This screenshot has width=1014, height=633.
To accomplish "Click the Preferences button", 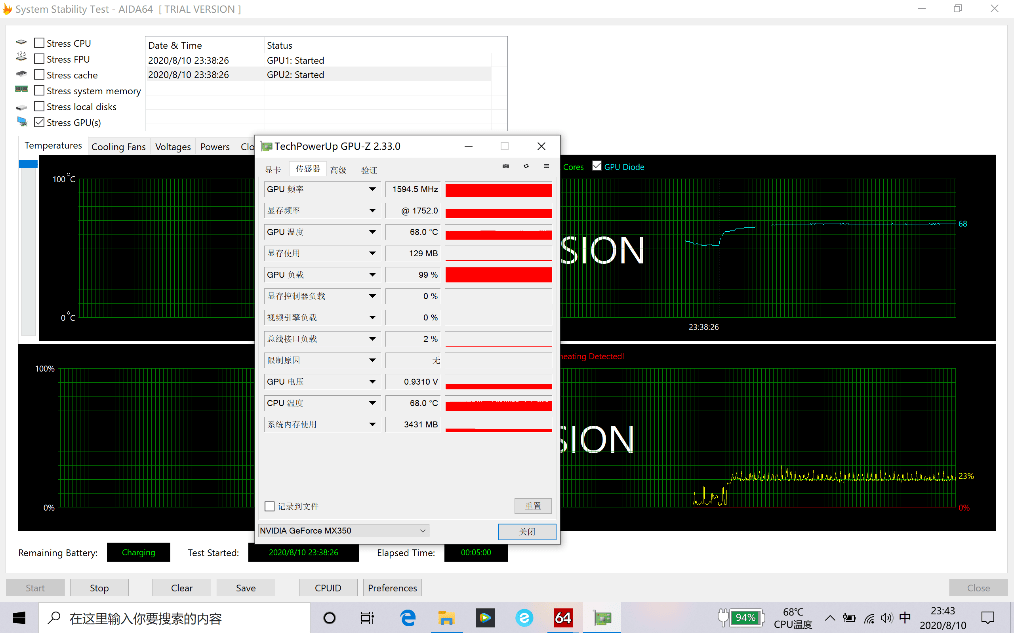I will [x=392, y=588].
